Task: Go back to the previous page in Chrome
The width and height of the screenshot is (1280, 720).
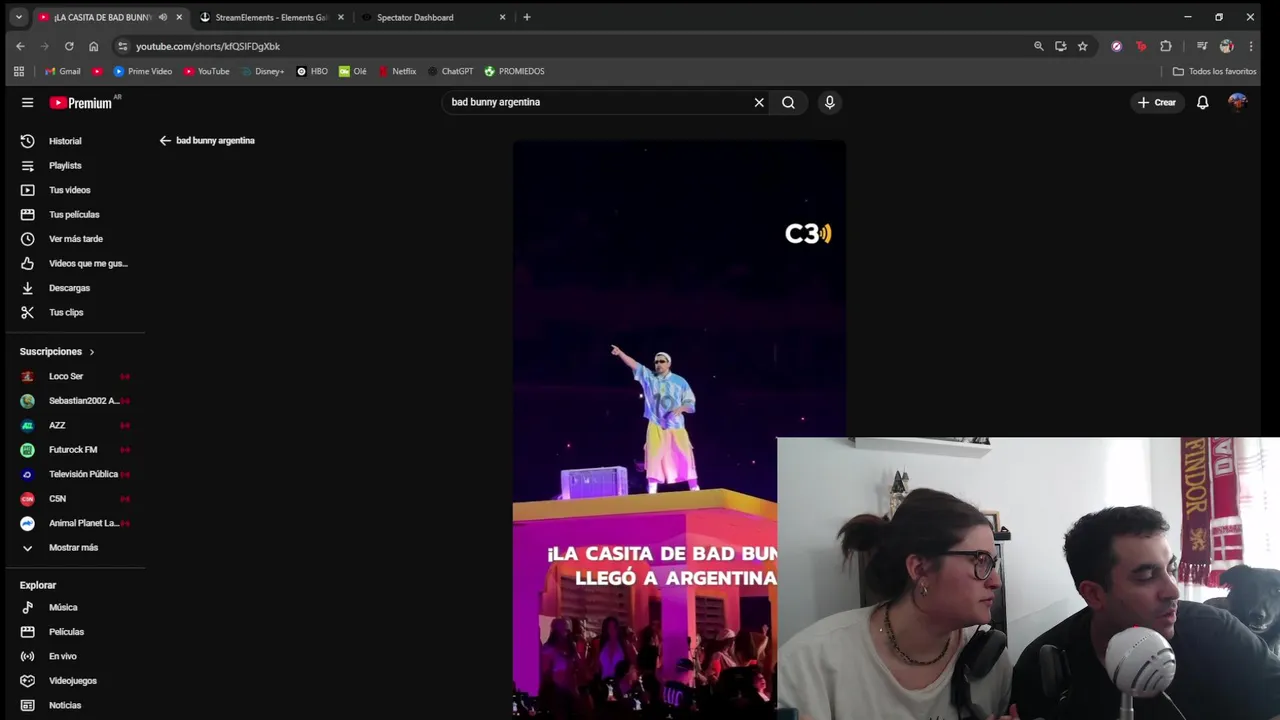Action: [20, 46]
